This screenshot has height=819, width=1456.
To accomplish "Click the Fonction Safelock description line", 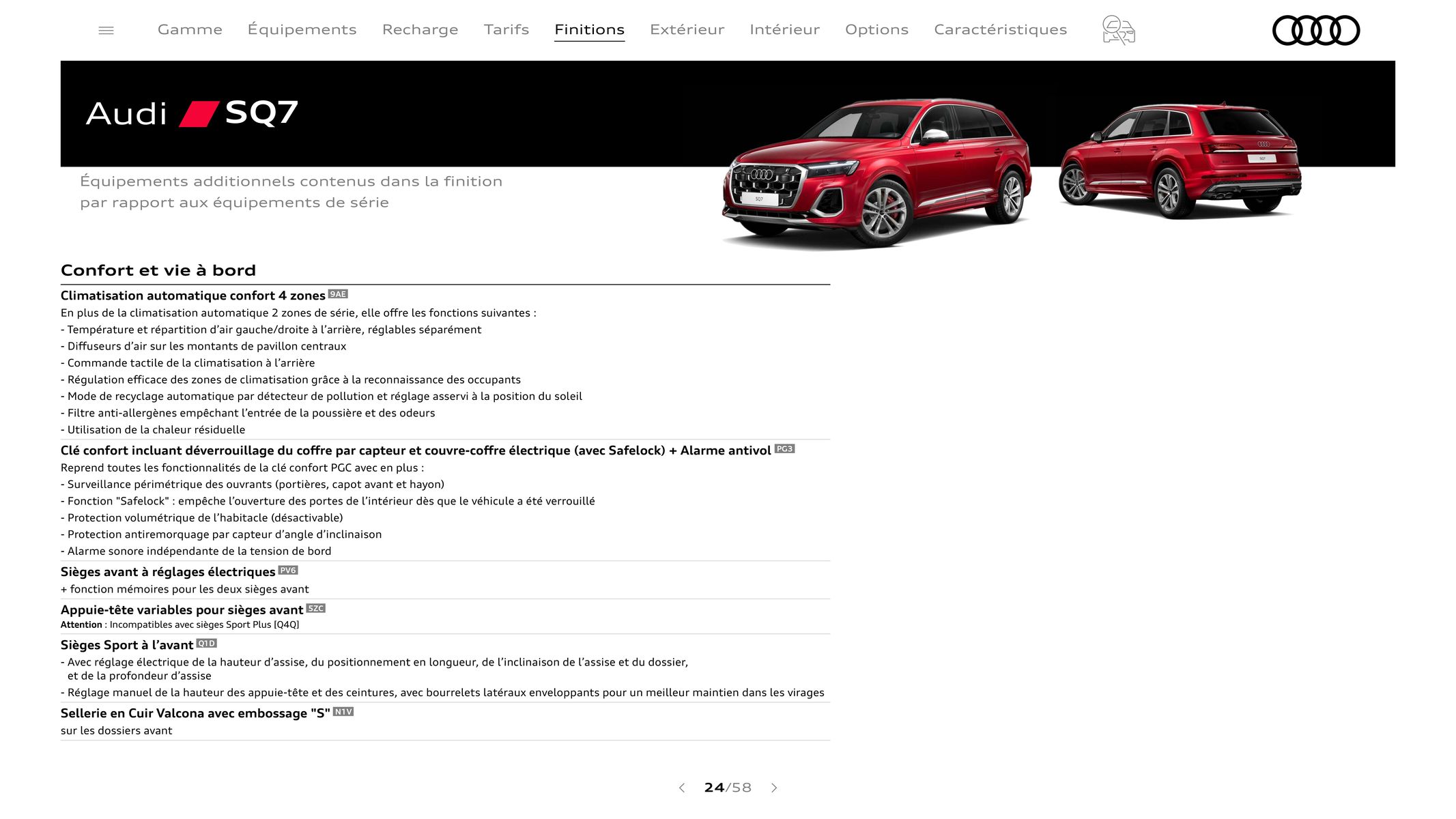I will coord(328,501).
